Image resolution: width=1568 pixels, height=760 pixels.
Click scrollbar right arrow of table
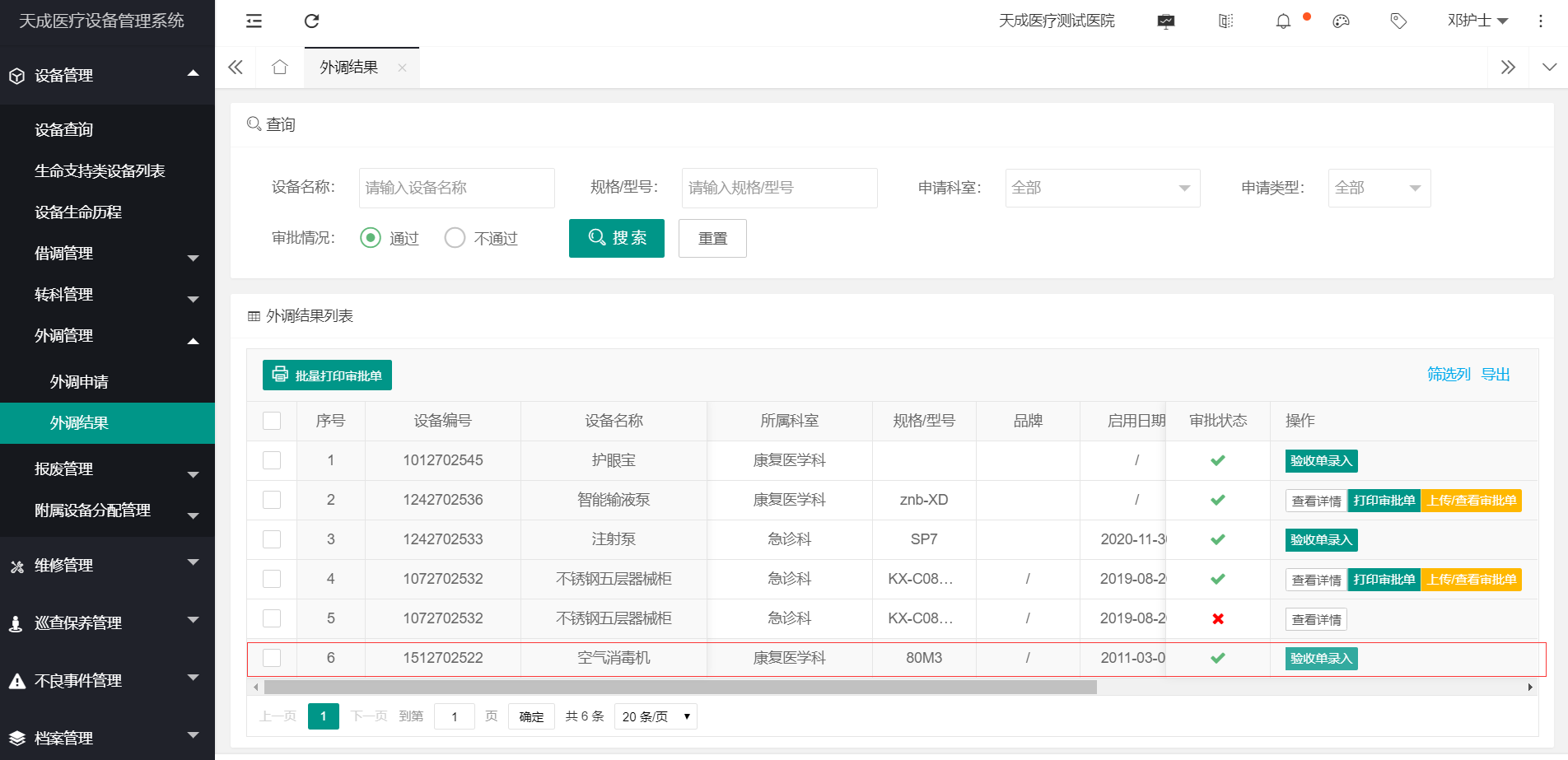(x=1530, y=687)
